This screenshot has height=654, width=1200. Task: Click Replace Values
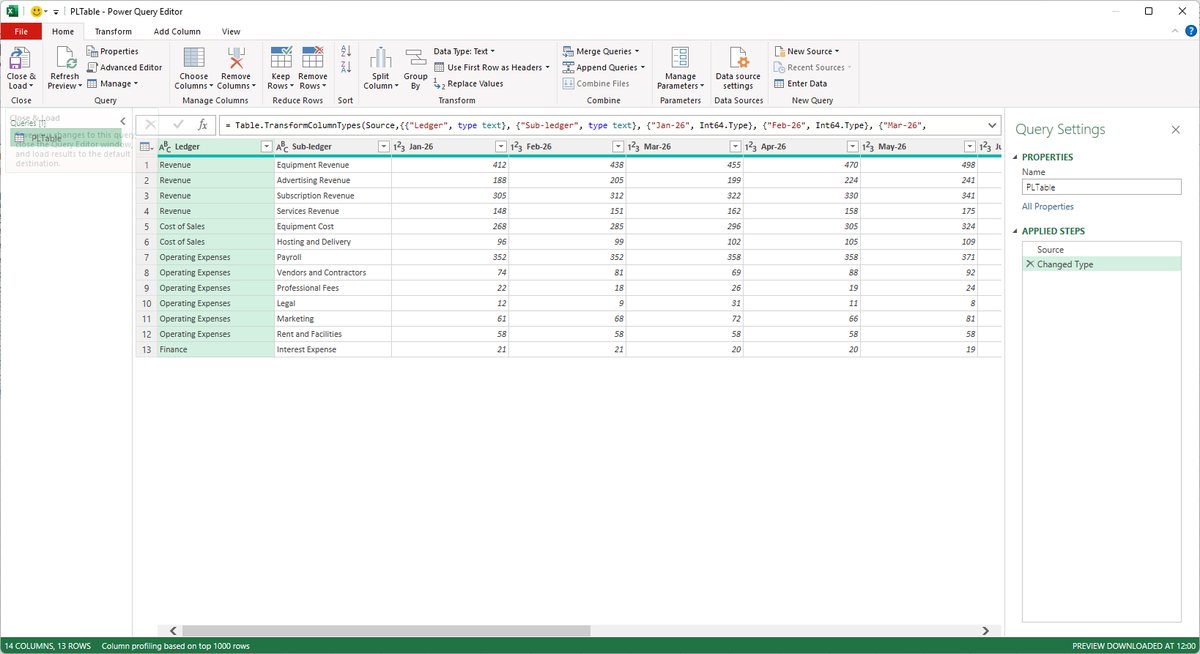(468, 83)
